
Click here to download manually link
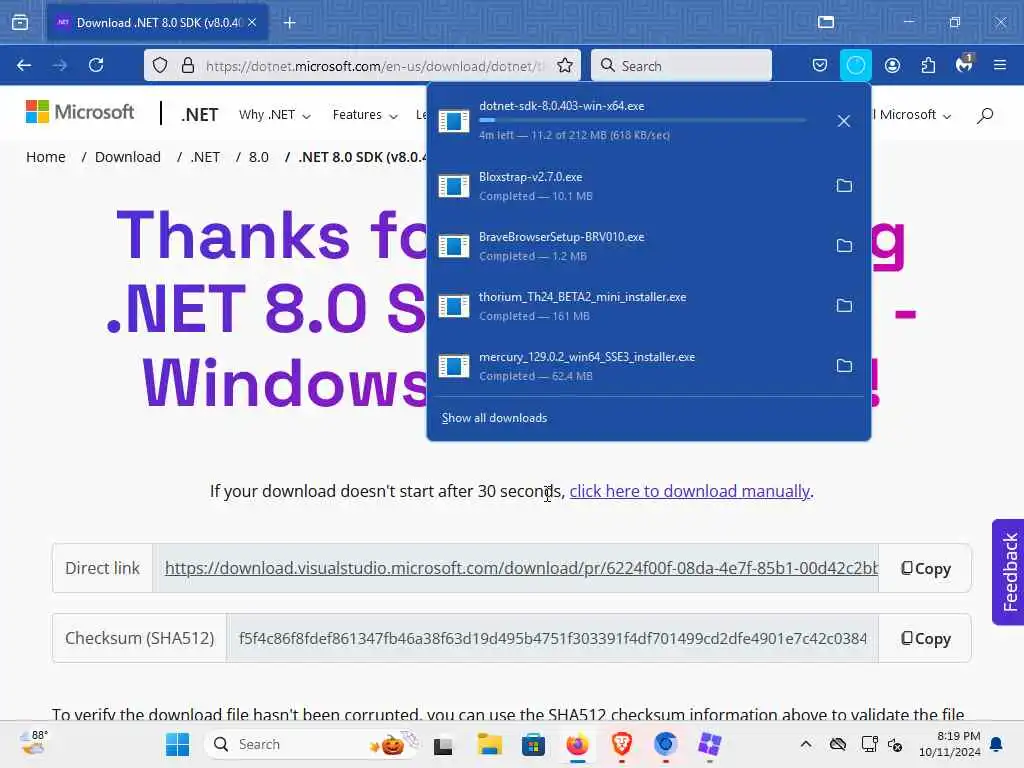tap(689, 491)
